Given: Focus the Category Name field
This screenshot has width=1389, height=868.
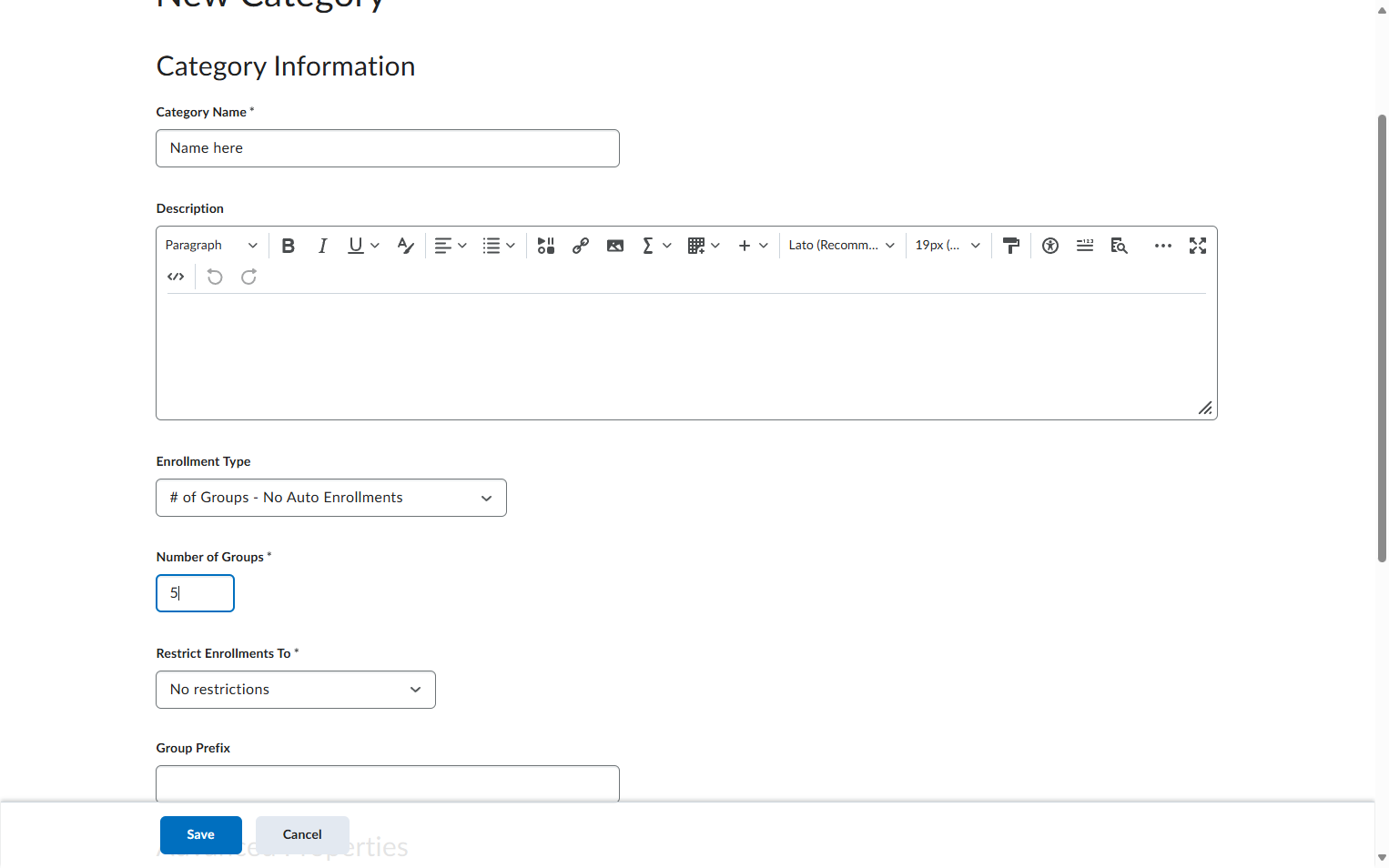Looking at the screenshot, I should (388, 148).
